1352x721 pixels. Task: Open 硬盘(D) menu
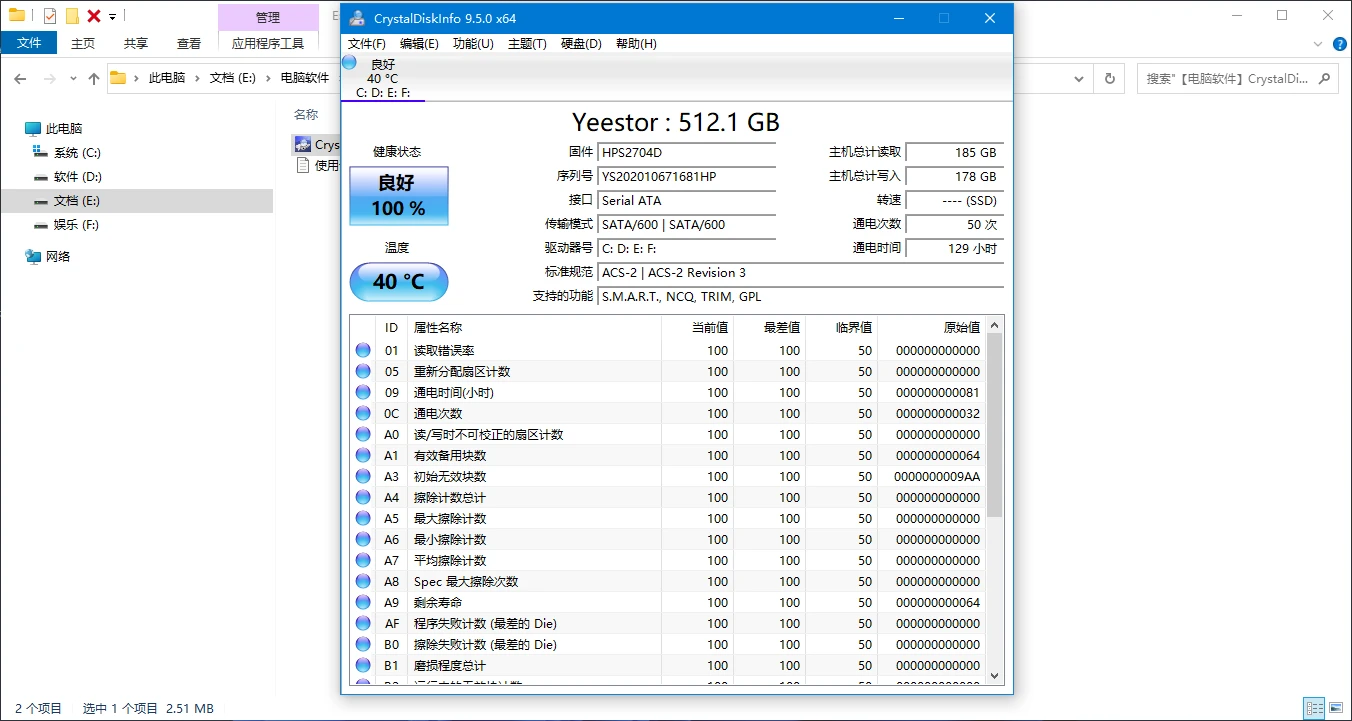point(581,43)
